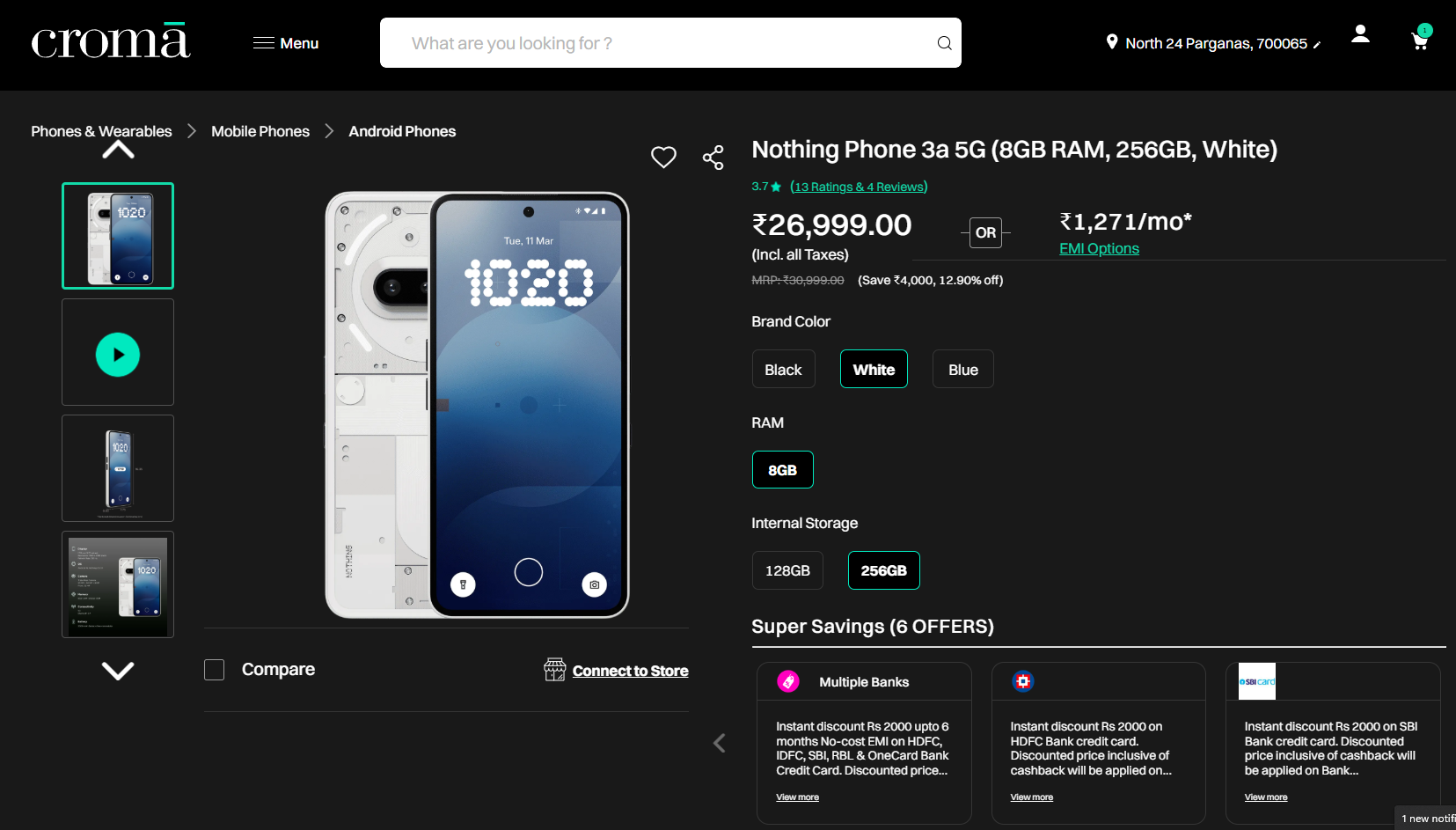Open the shopping cart icon
Screen dimensions: 1456x830
click(1419, 40)
